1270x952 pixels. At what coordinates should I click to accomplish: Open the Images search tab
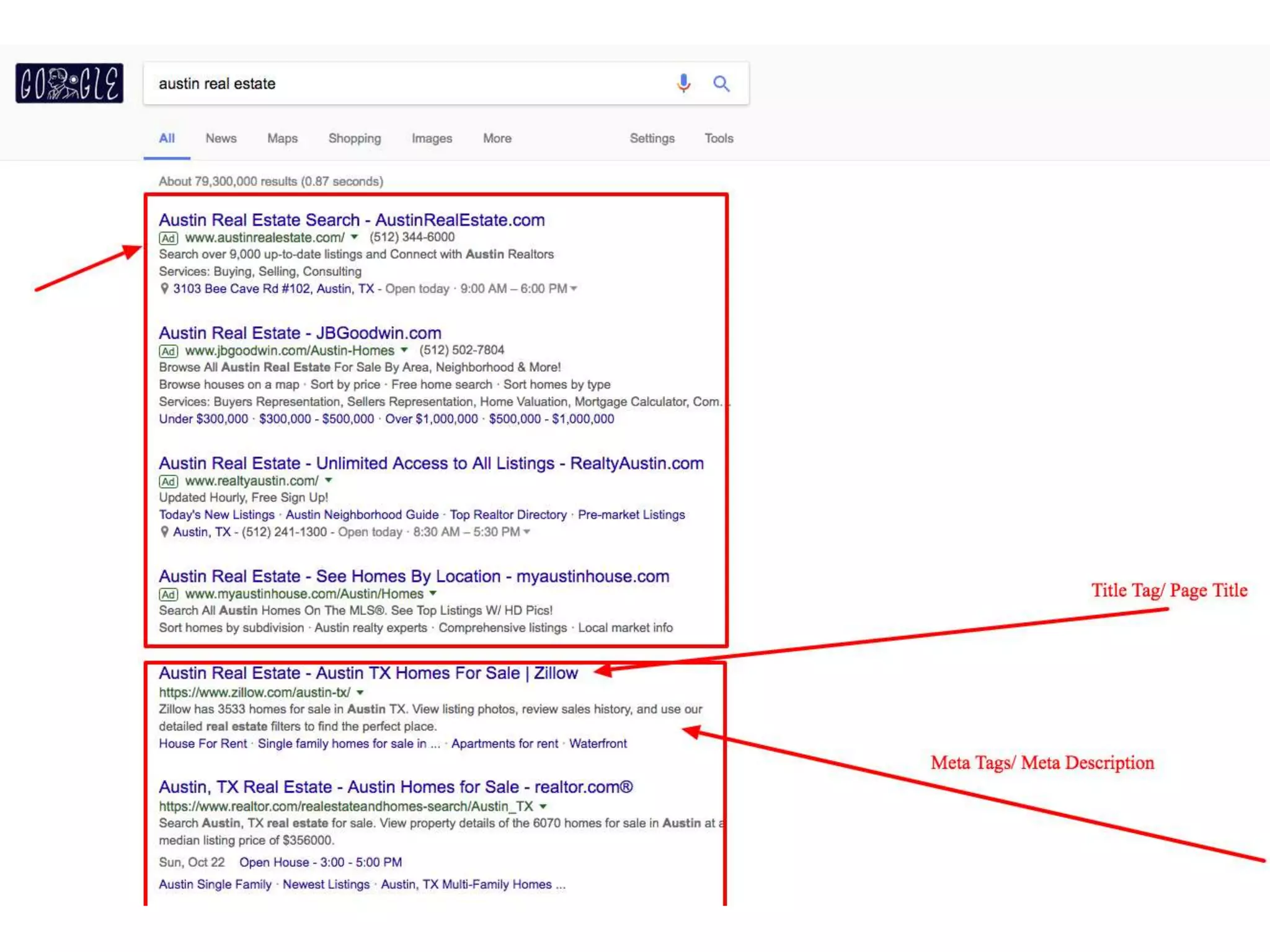tap(432, 138)
